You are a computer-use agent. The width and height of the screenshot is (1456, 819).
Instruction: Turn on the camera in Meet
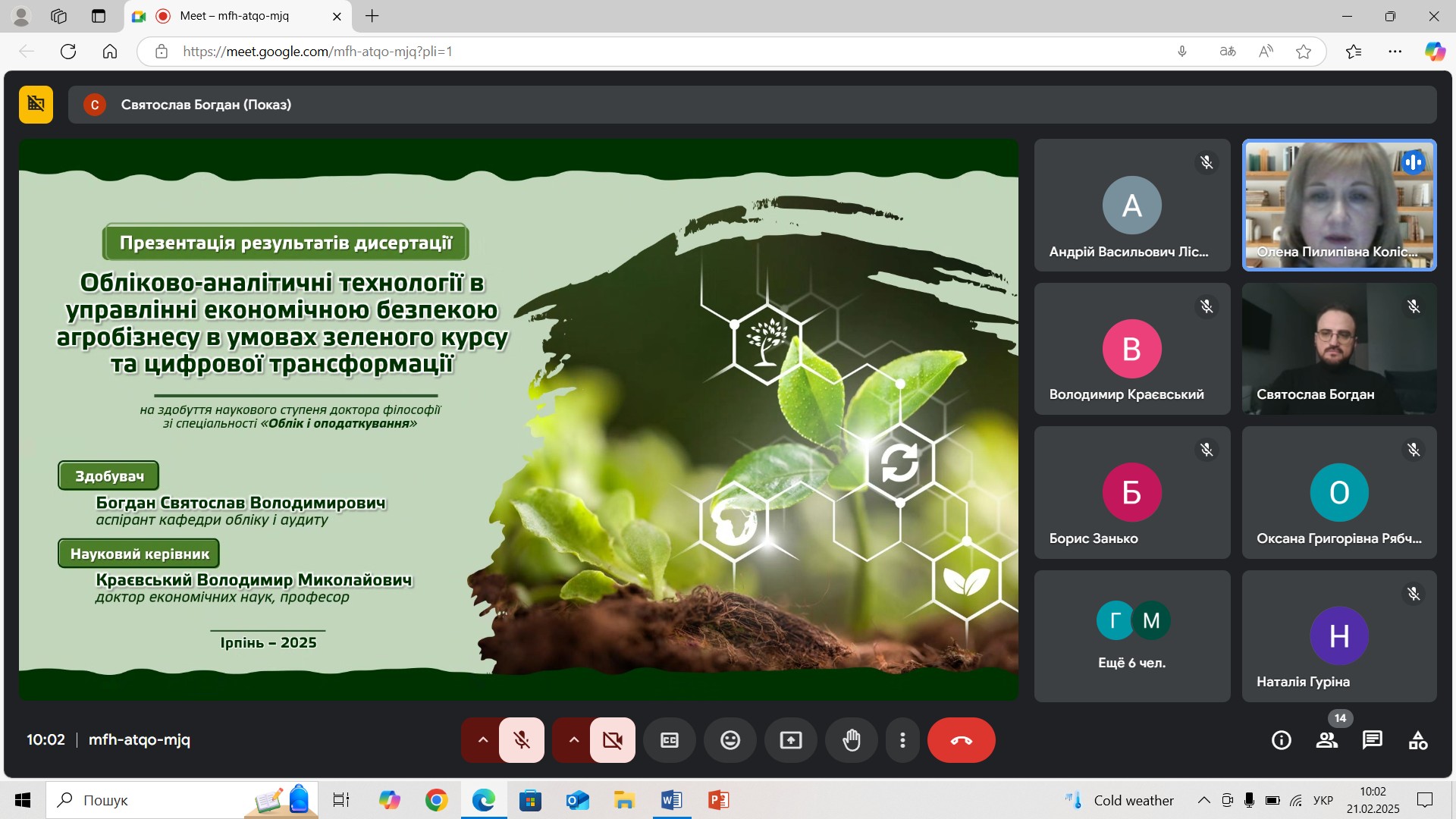pos(613,739)
